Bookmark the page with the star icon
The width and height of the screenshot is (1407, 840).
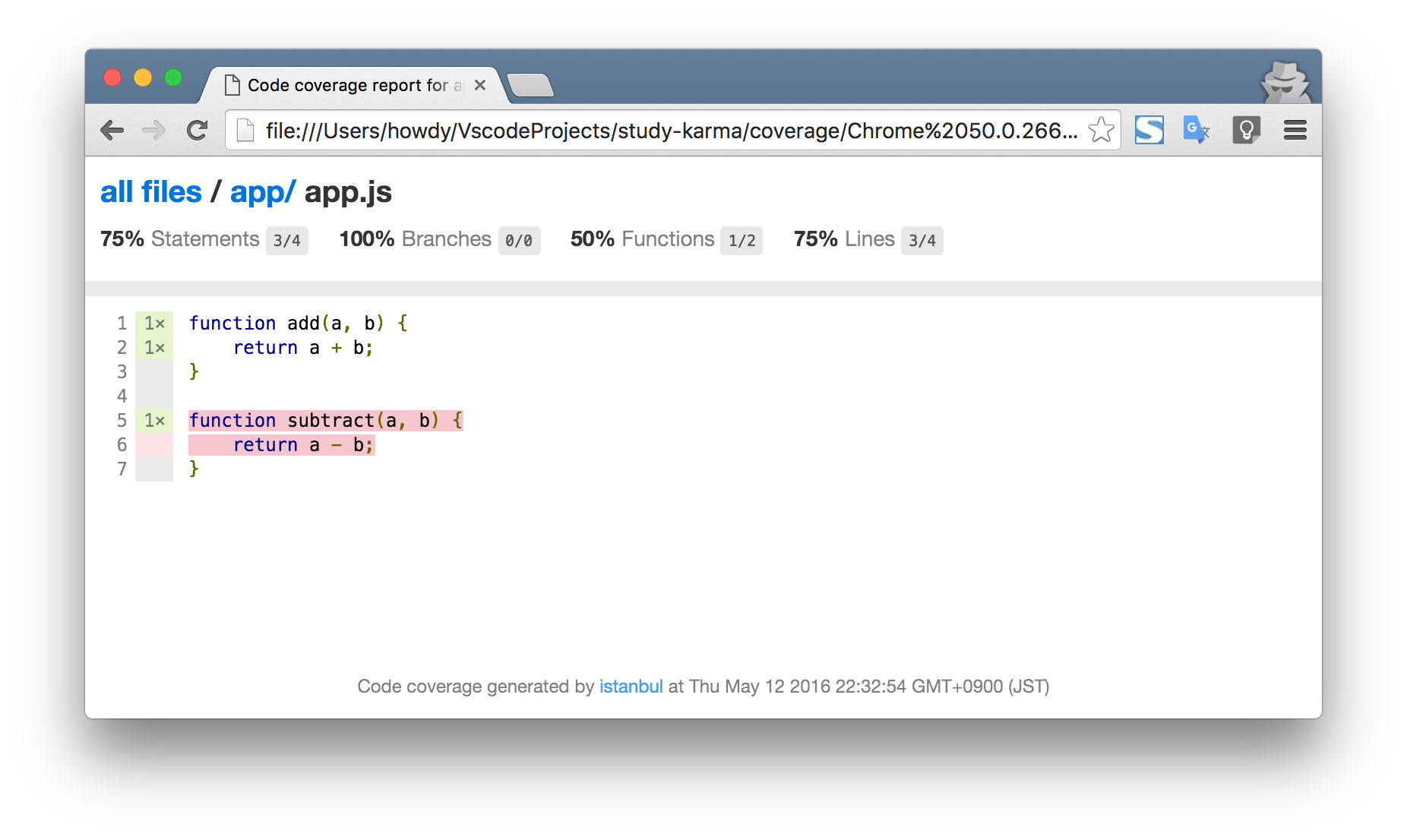pyautogui.click(x=1100, y=130)
